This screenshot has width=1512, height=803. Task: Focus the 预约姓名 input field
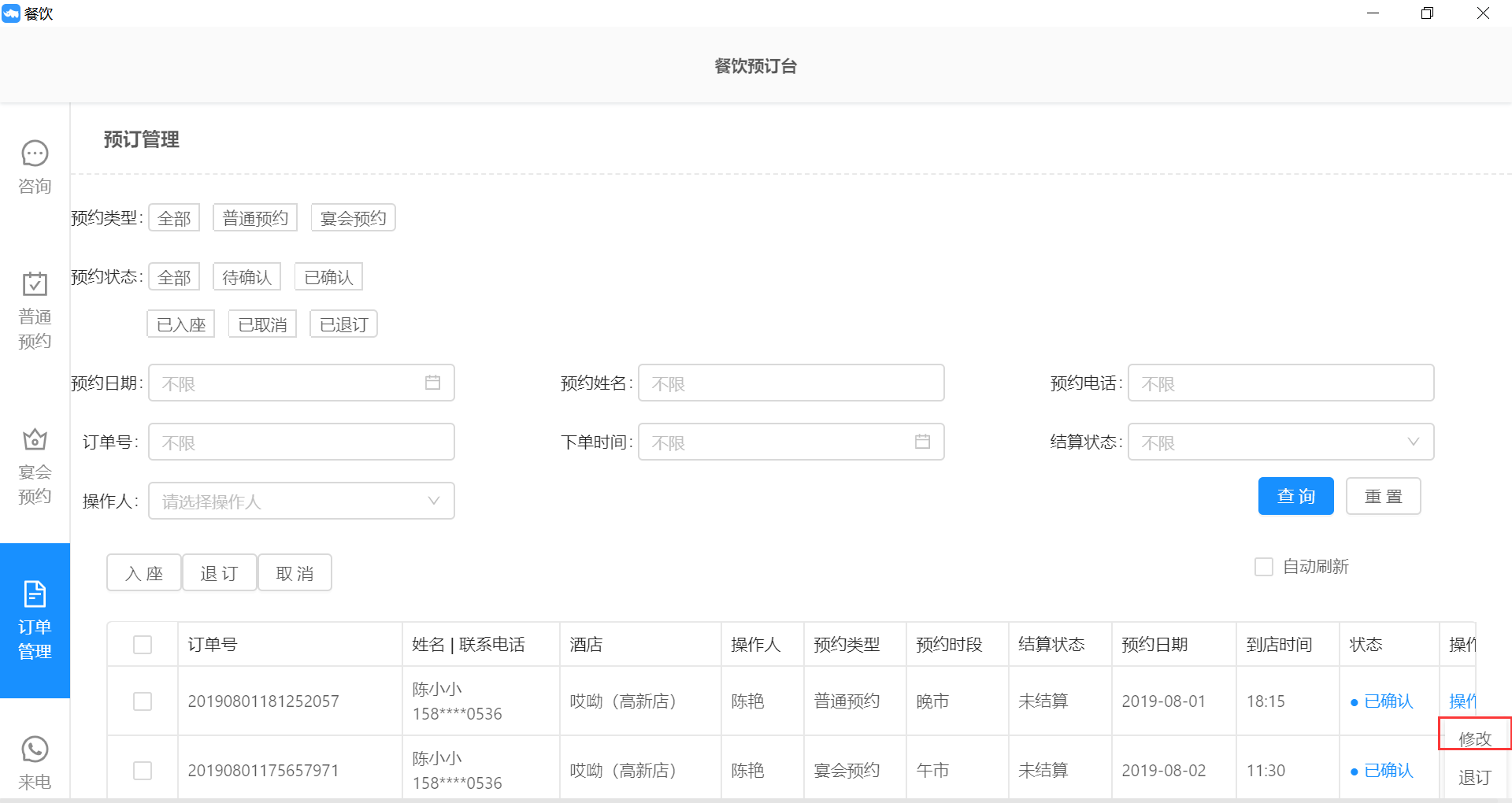791,383
